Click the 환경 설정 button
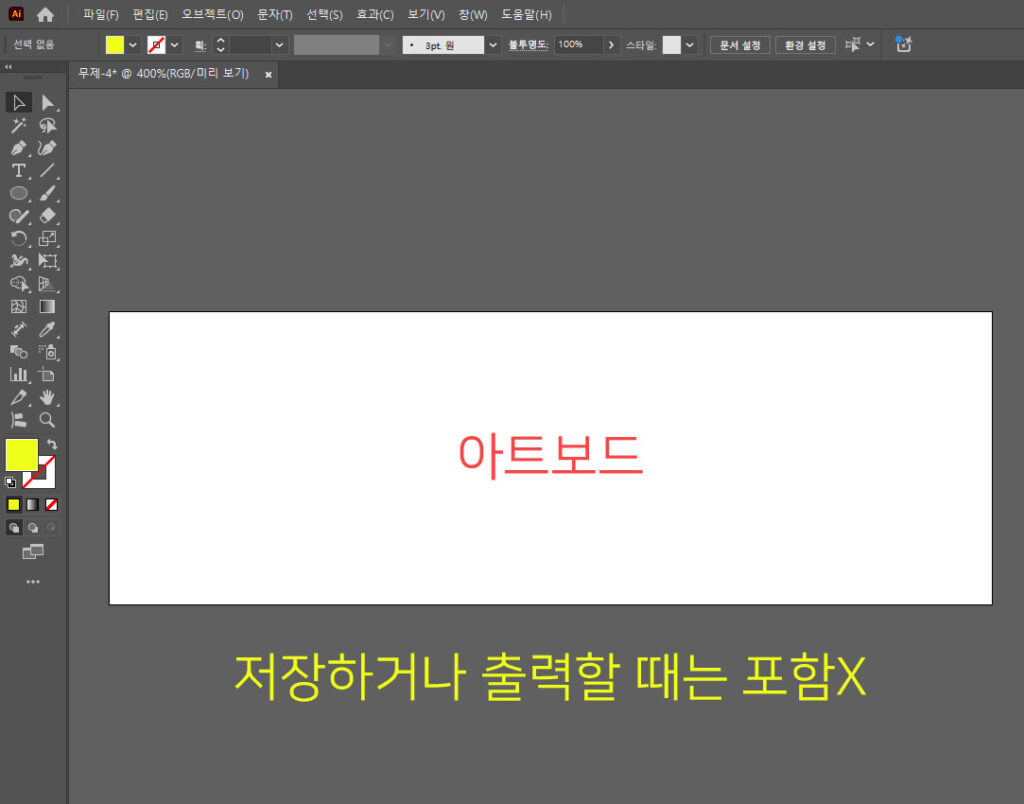Image resolution: width=1024 pixels, height=804 pixels. [x=805, y=45]
